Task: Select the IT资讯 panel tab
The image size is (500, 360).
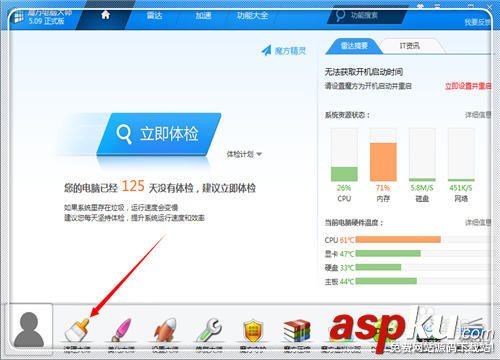Action: click(x=410, y=46)
